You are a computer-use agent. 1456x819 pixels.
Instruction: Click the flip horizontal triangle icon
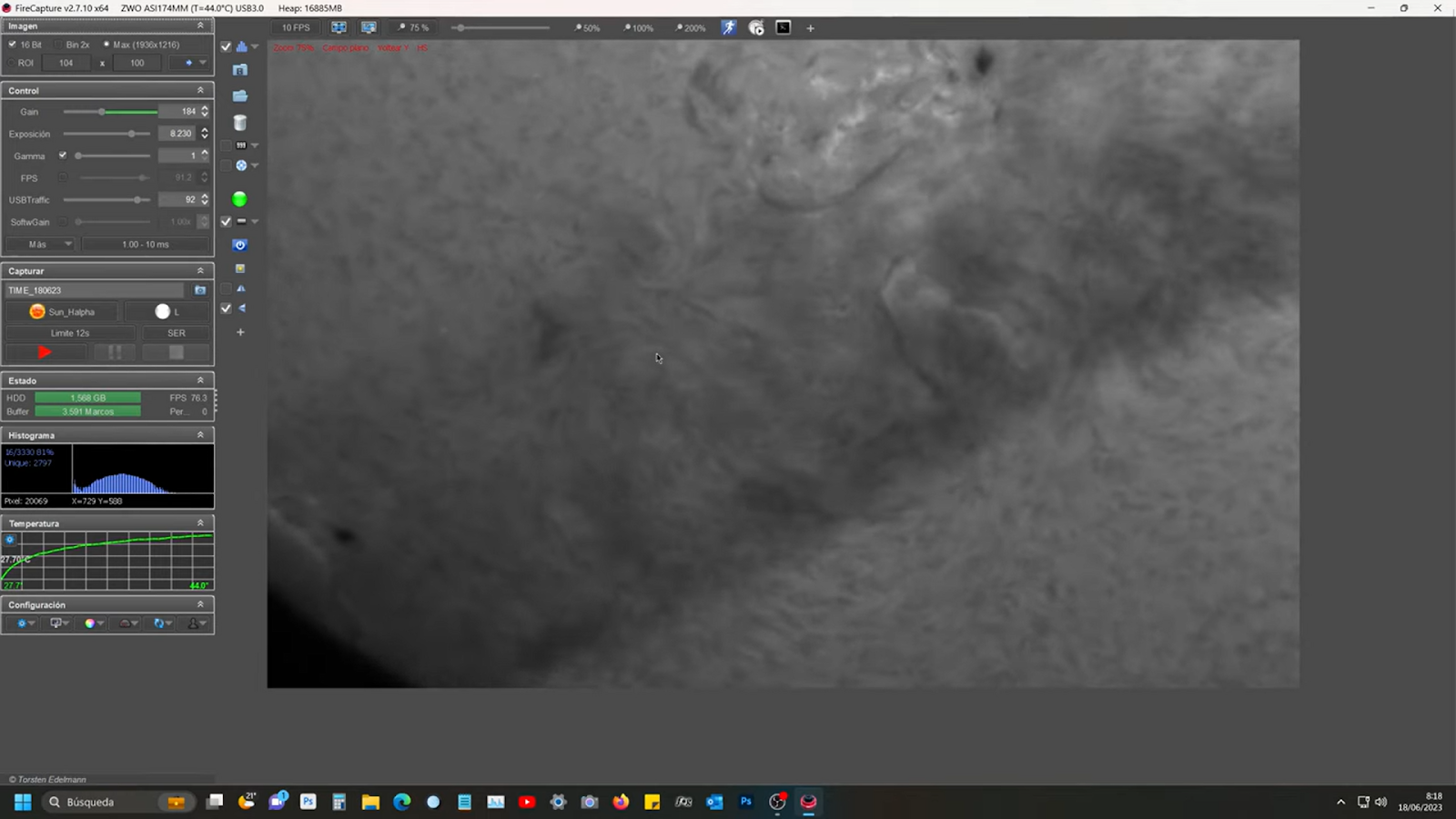pyautogui.click(x=241, y=288)
